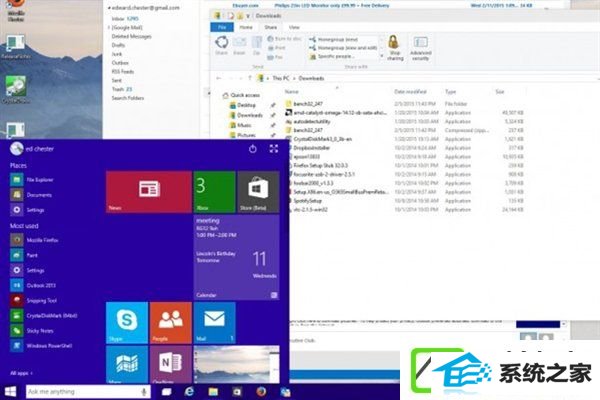Go up one folder level
This screenshot has height=400, width=600.
(x=249, y=78)
